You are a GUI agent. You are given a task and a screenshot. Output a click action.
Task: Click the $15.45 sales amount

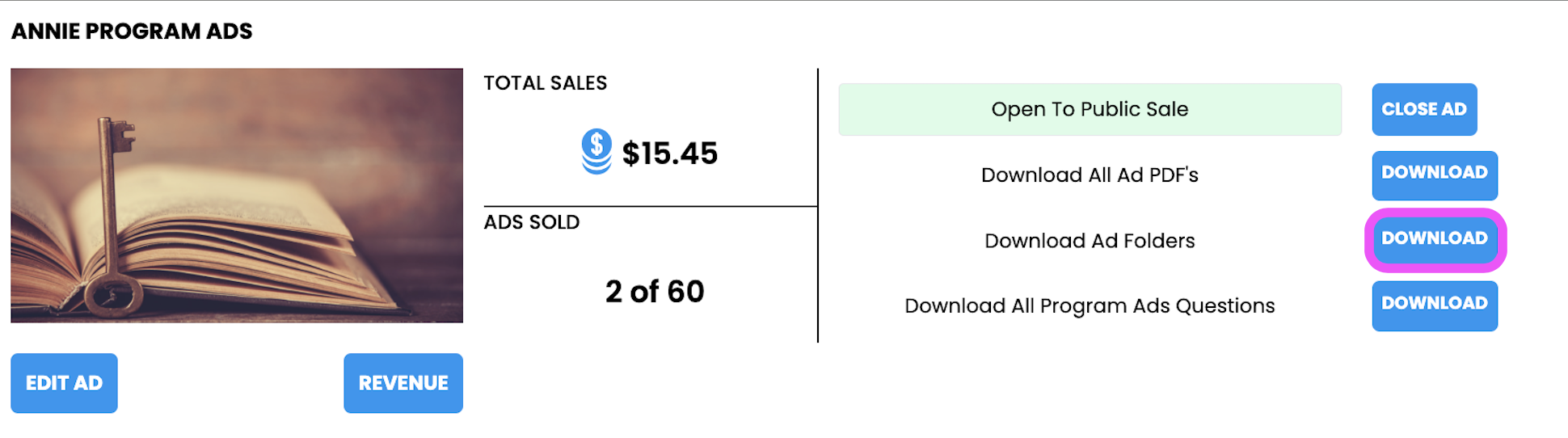click(669, 154)
